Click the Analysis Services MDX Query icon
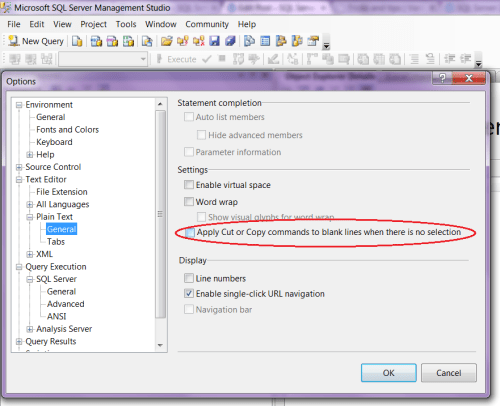The height and width of the screenshot is (406, 500). coord(96,41)
